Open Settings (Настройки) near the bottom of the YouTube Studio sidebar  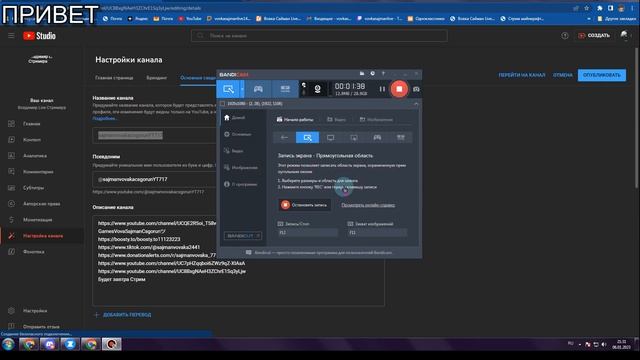35,311
